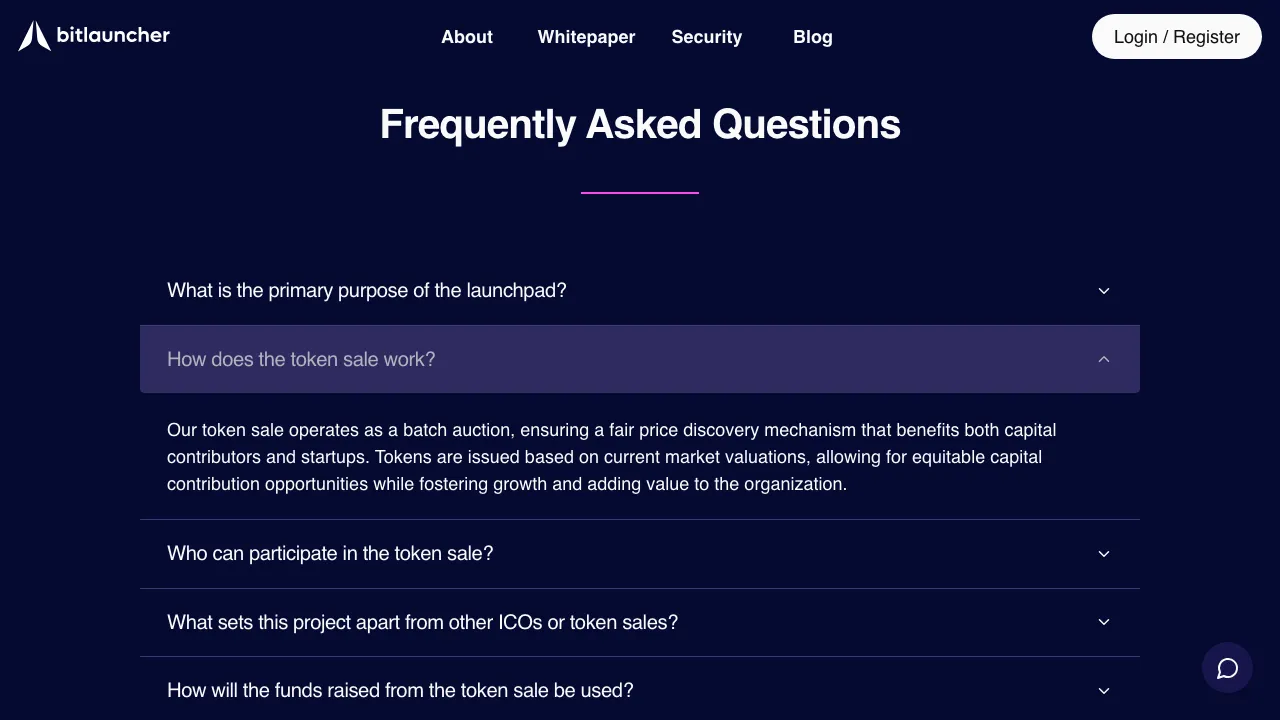This screenshot has height=720, width=1280.
Task: Go to the Whitepaper page
Action: (586, 37)
